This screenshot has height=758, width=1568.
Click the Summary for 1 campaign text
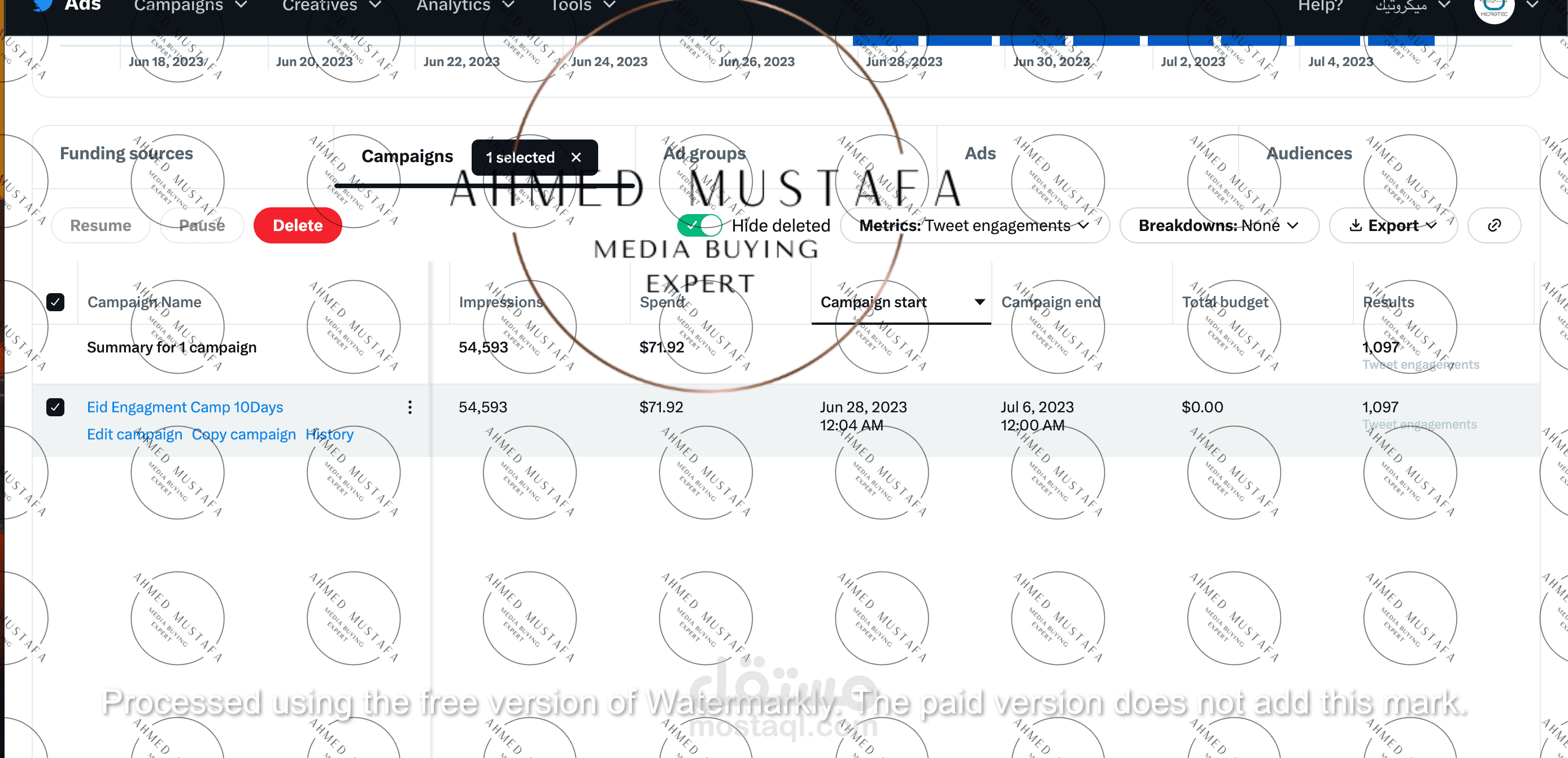(172, 347)
